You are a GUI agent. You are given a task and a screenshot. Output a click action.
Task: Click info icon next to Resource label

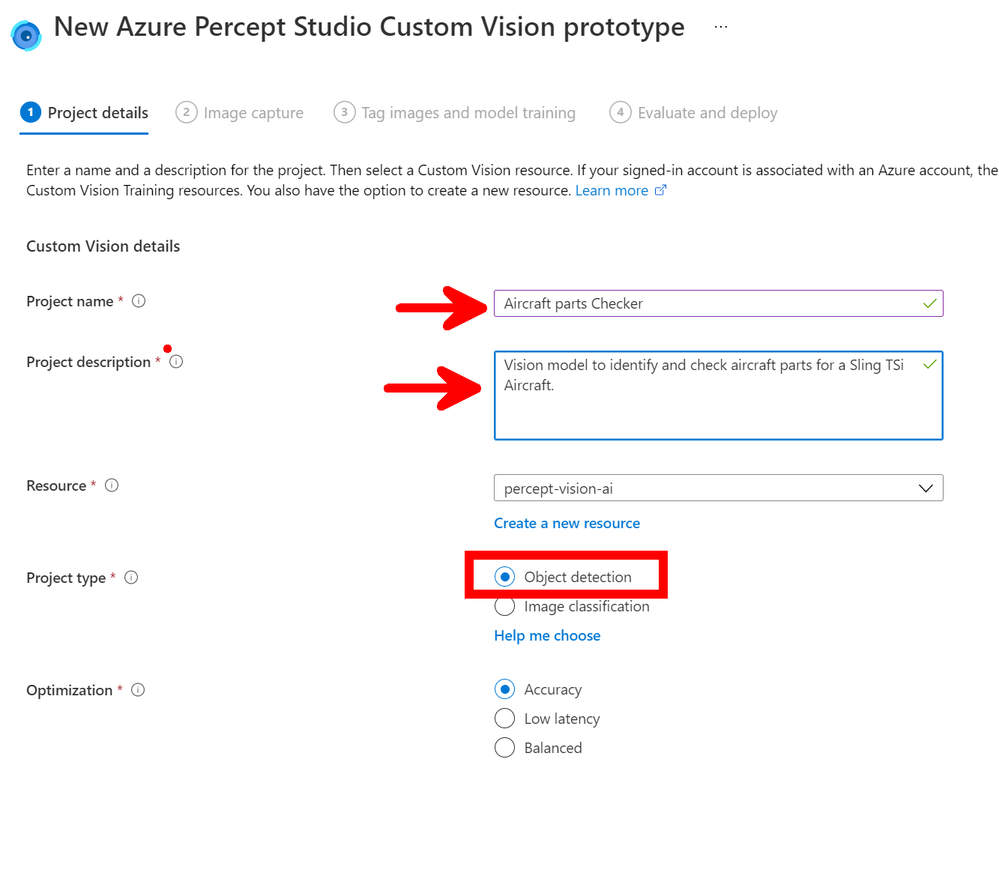112,486
